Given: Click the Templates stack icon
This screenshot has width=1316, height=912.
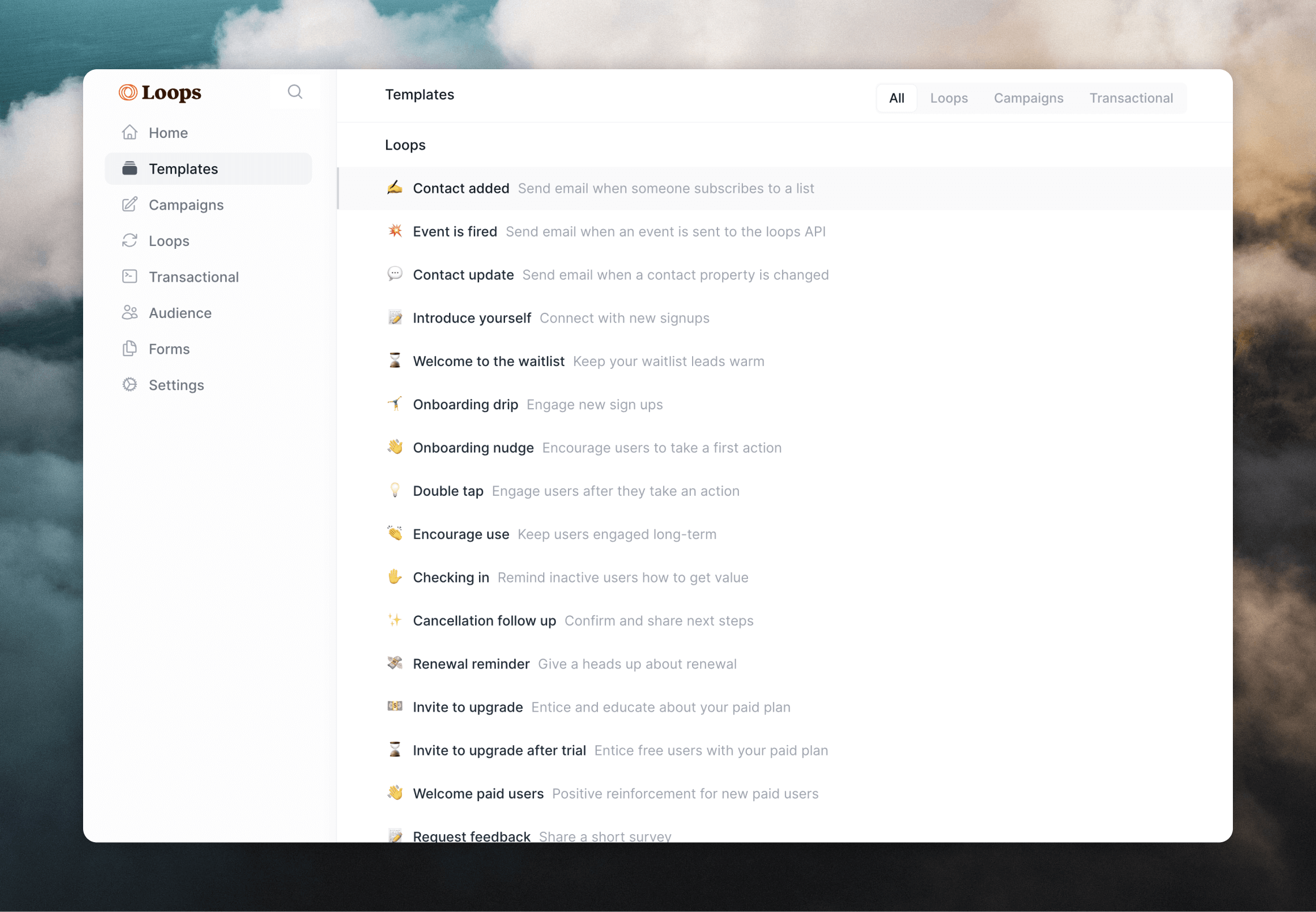Looking at the screenshot, I should [130, 169].
